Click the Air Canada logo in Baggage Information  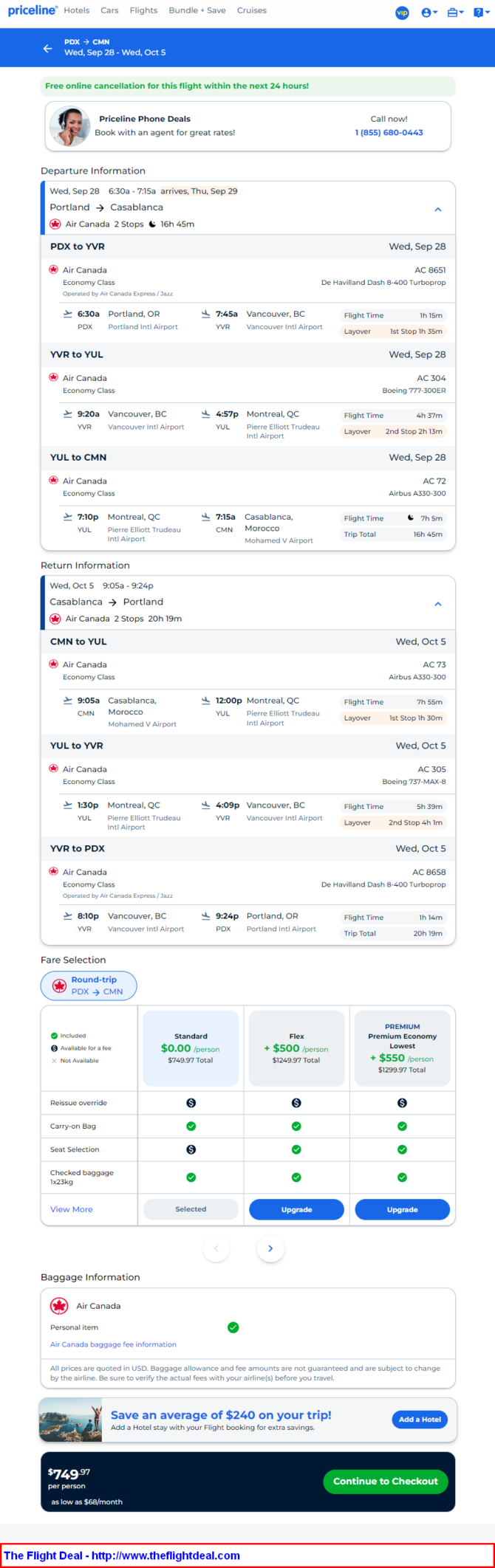point(59,1306)
